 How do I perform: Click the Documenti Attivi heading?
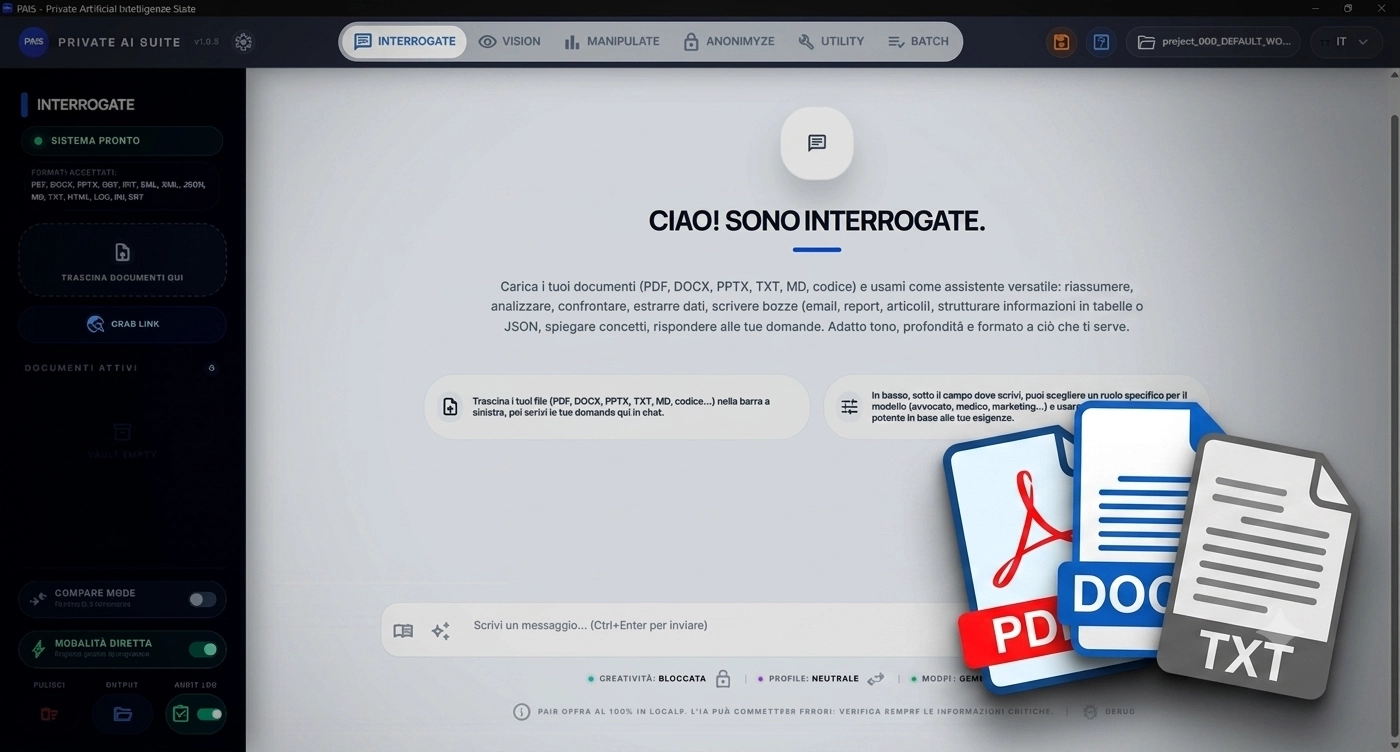pos(81,368)
